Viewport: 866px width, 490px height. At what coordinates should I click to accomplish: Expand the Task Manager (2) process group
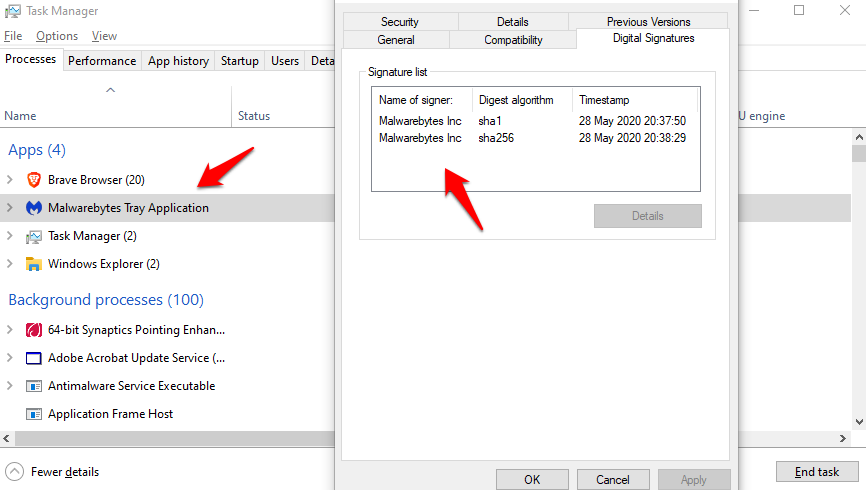tap(9, 236)
